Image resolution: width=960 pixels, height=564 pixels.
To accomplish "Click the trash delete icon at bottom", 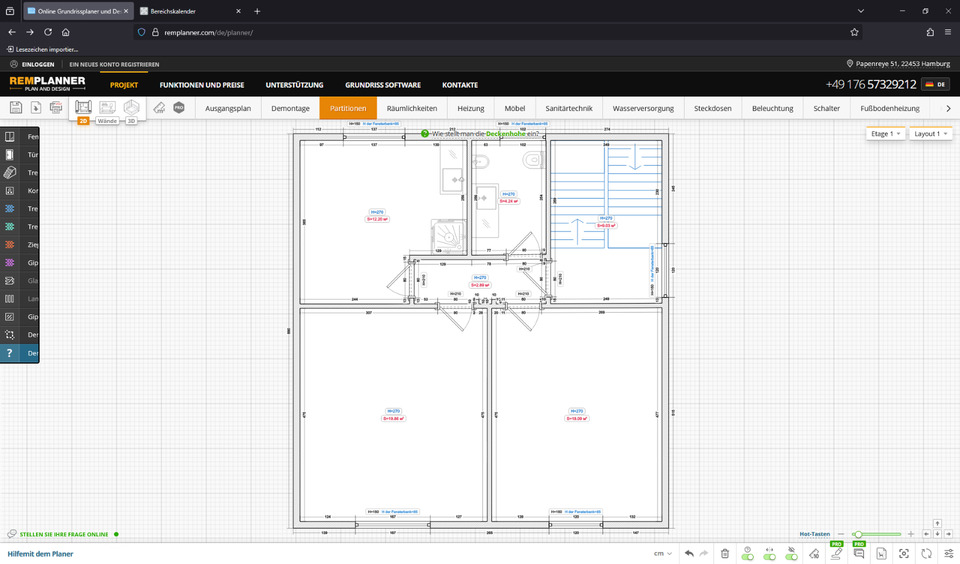I will point(725,553).
